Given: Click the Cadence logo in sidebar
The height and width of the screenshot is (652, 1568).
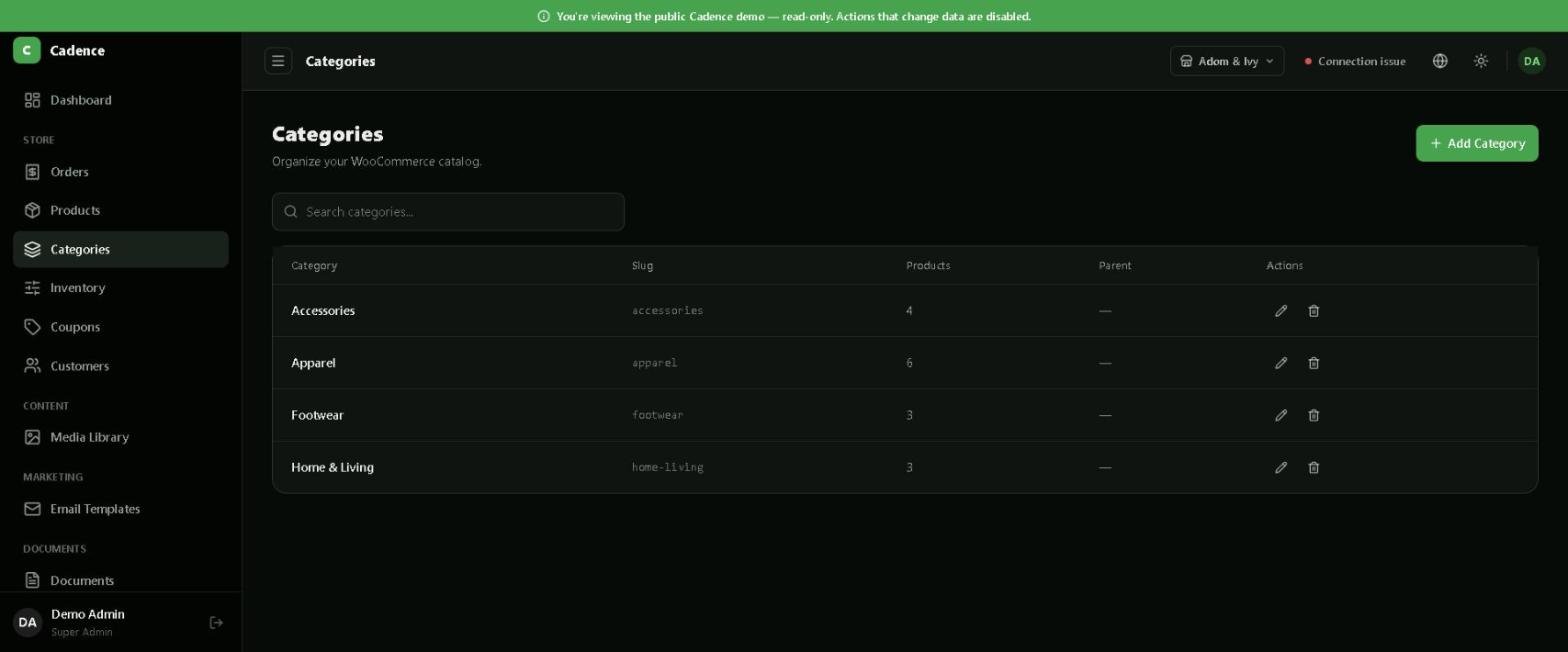Looking at the screenshot, I should point(27,50).
